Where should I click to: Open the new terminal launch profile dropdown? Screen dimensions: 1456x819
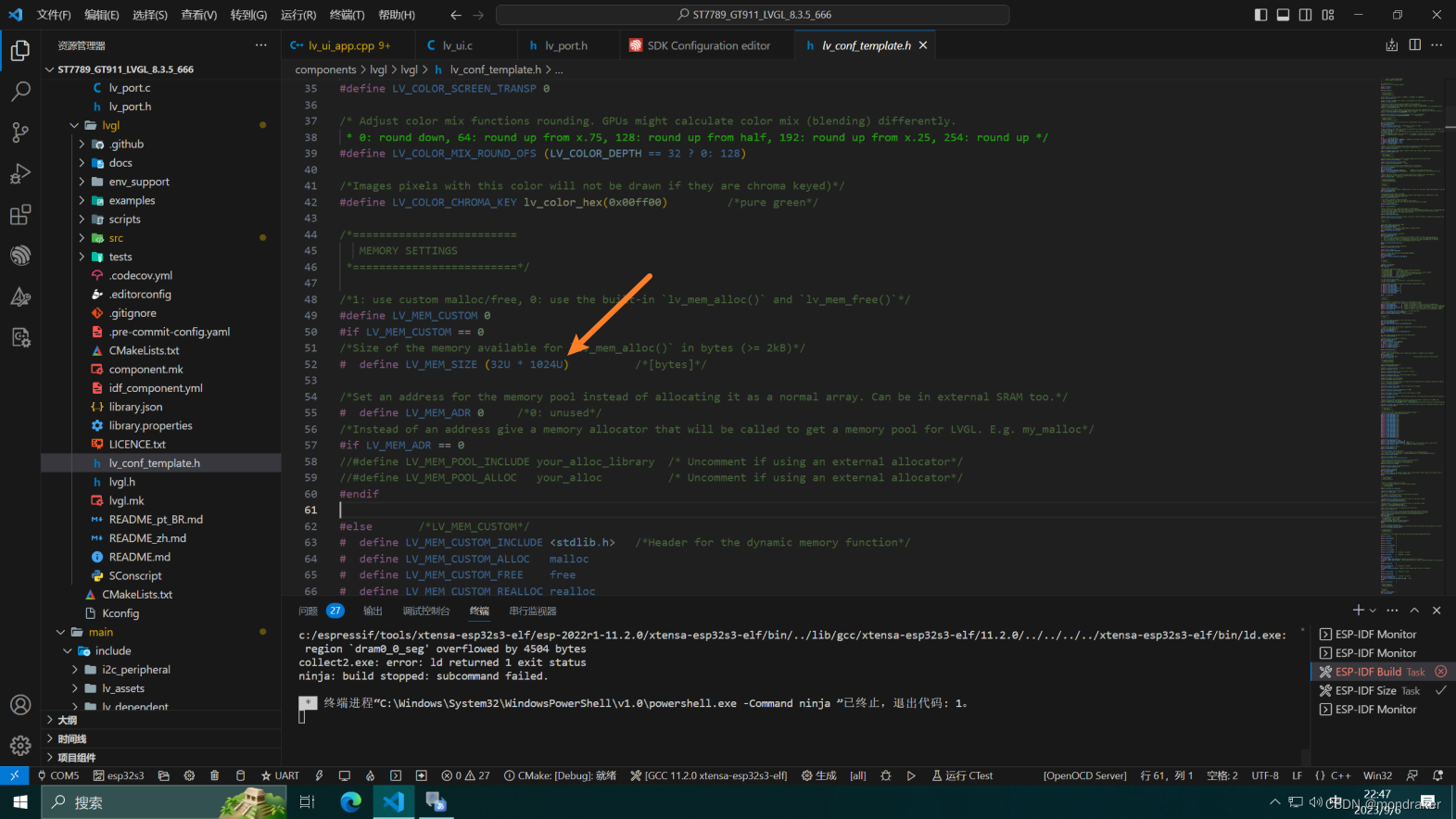pyautogui.click(x=1373, y=611)
